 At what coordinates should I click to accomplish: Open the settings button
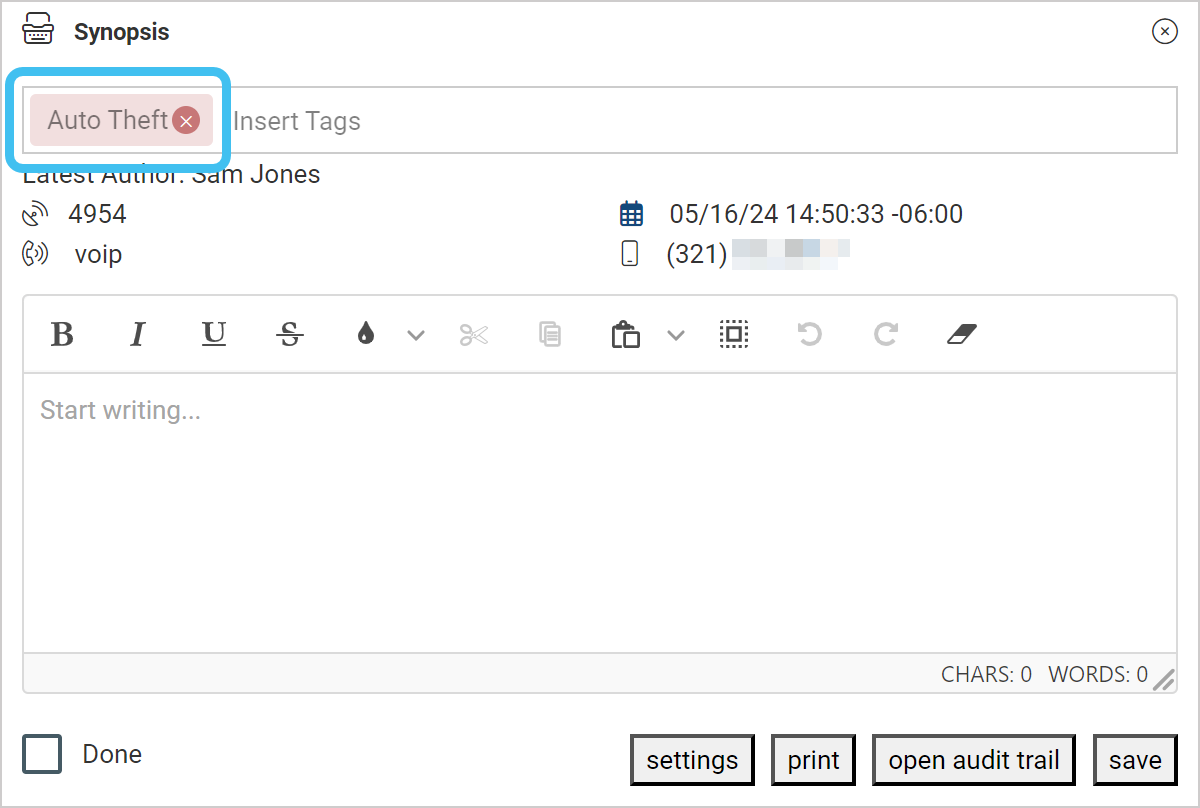click(x=692, y=761)
